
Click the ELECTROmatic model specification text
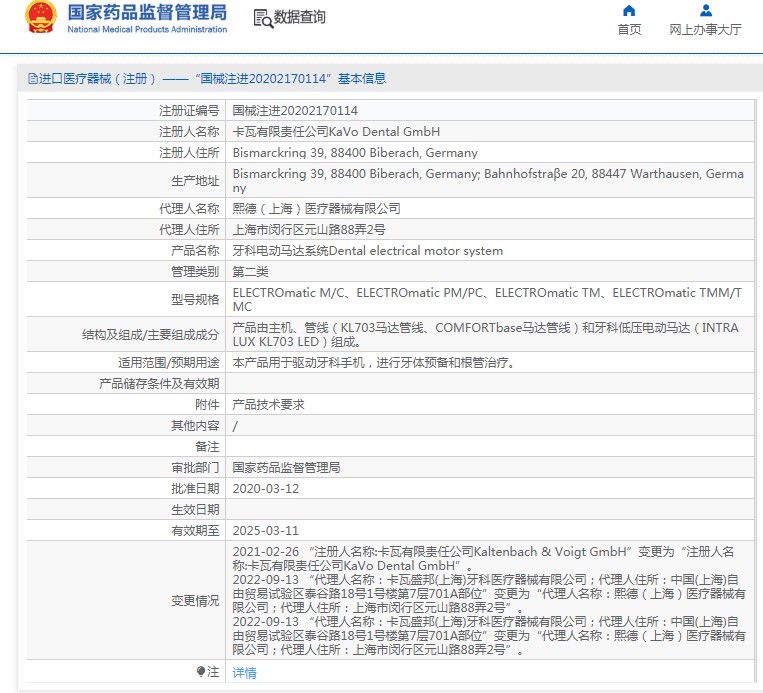coord(487,299)
